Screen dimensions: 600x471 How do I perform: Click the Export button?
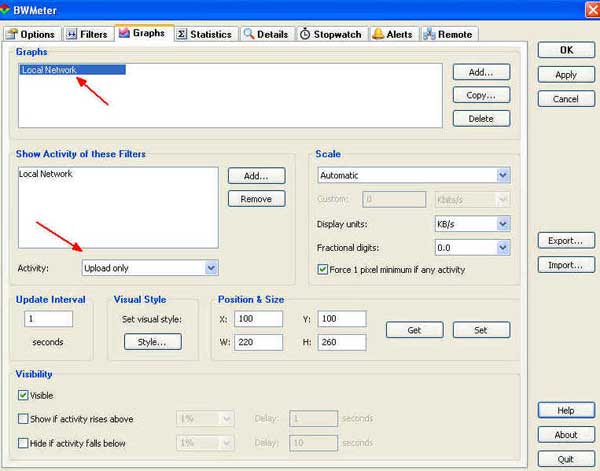tap(566, 240)
